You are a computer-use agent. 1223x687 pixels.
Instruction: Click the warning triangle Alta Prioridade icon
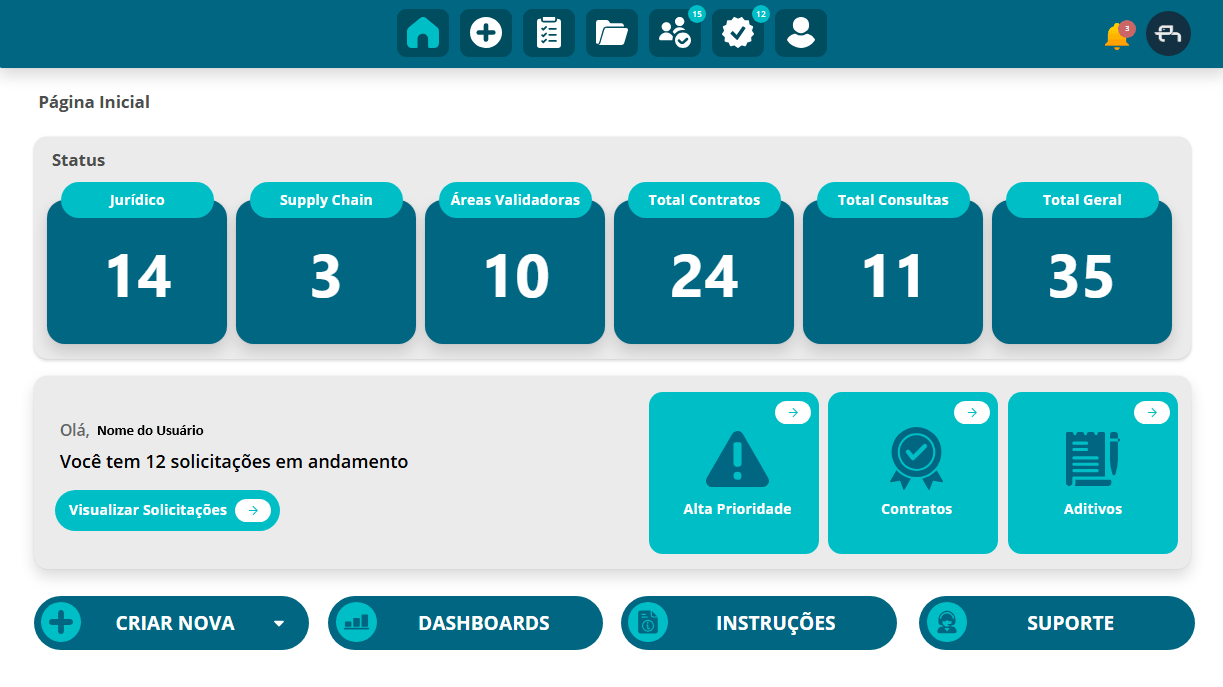pos(737,459)
